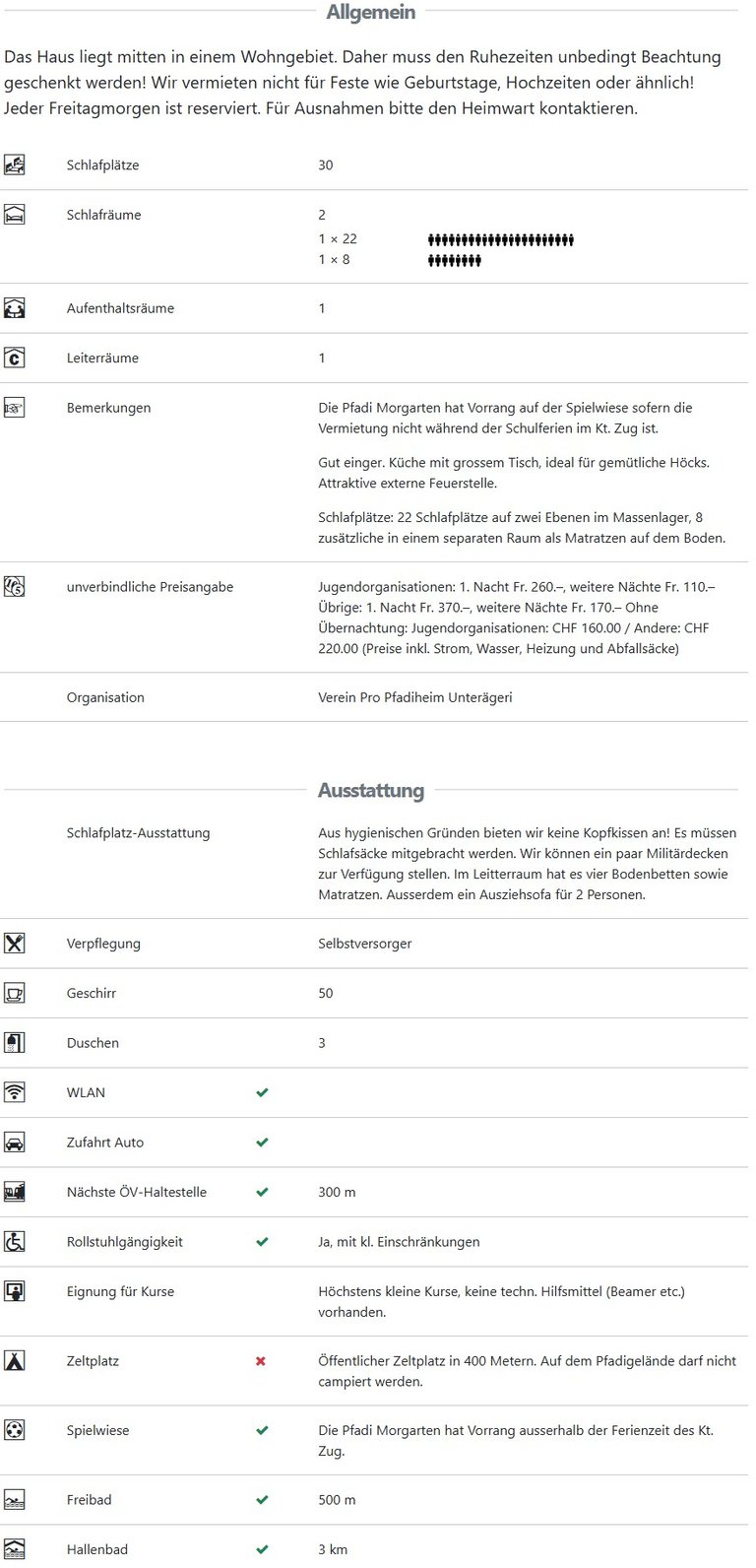
Task: Click the red X beside Zeltplatz
Action: [261, 1361]
